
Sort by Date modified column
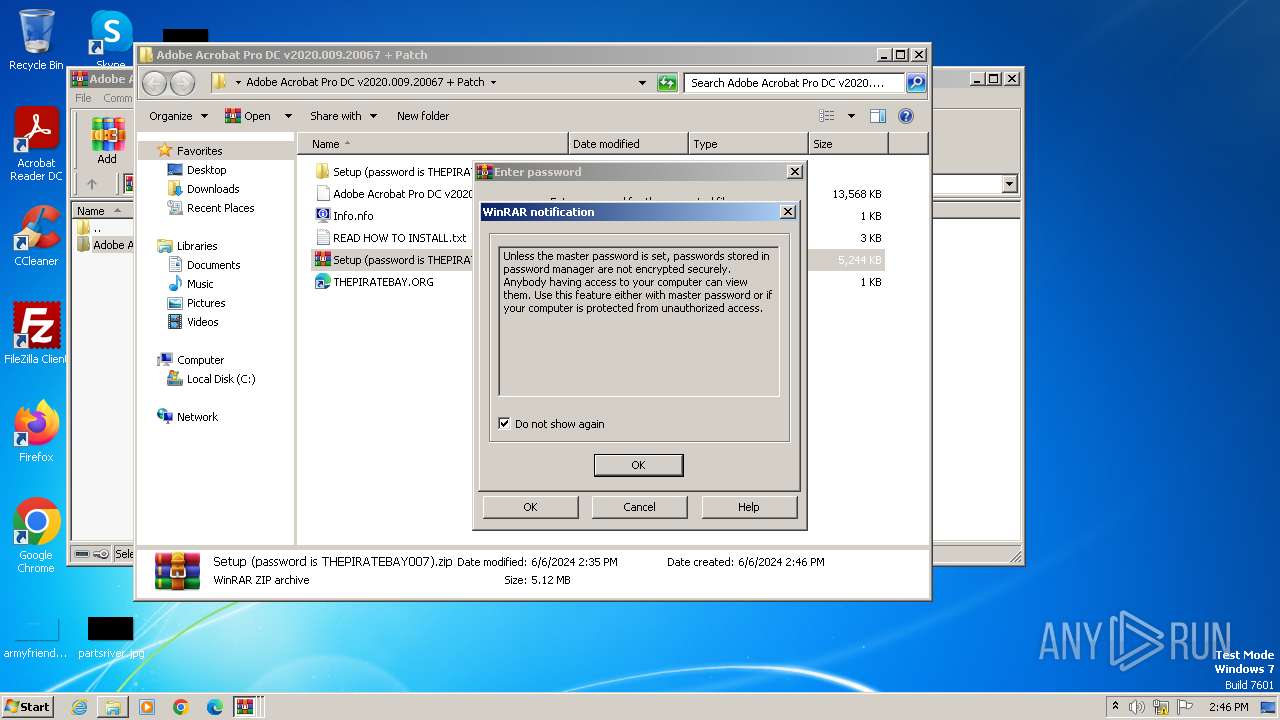click(628, 144)
